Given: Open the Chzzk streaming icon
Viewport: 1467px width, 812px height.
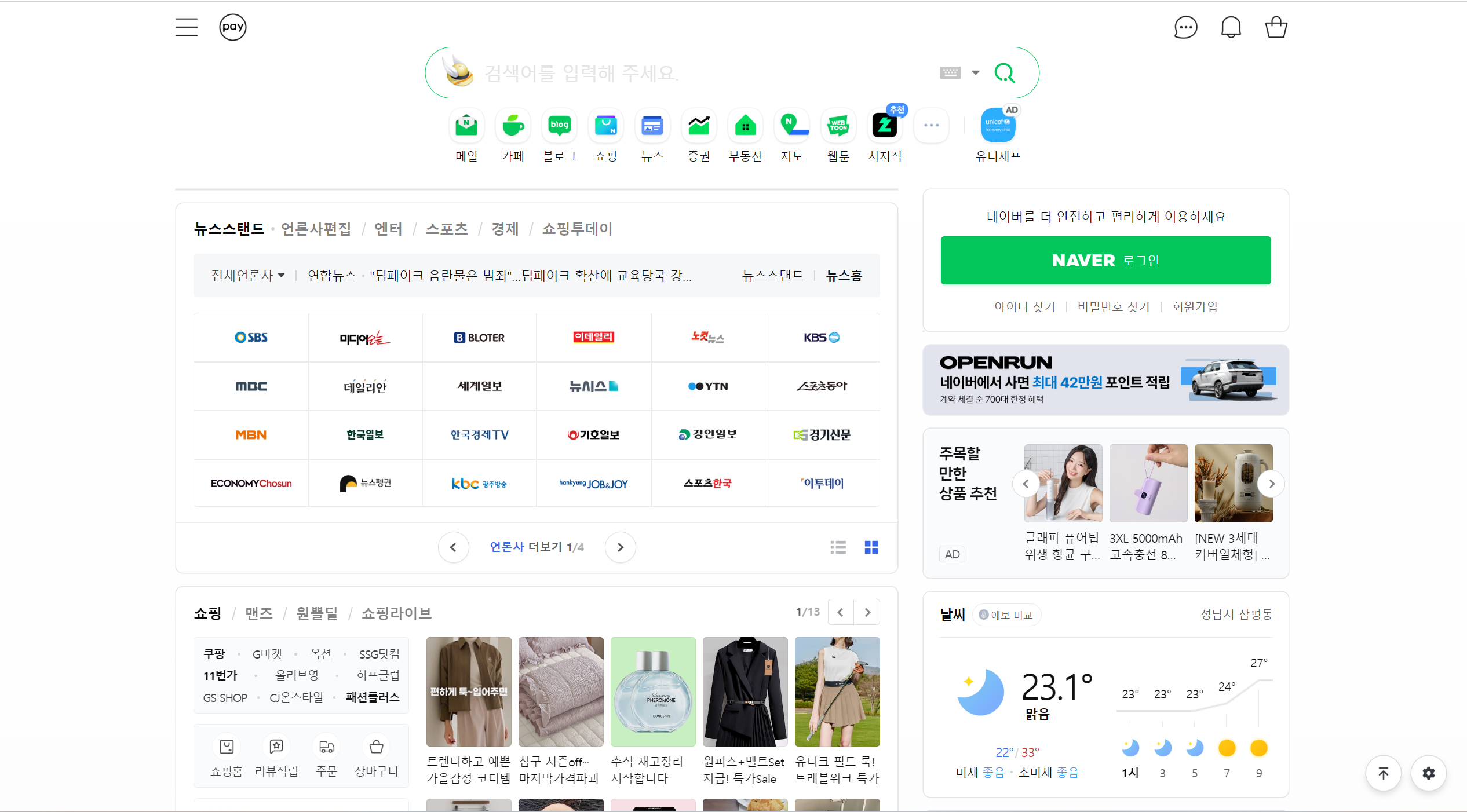Looking at the screenshot, I should pyautogui.click(x=885, y=125).
